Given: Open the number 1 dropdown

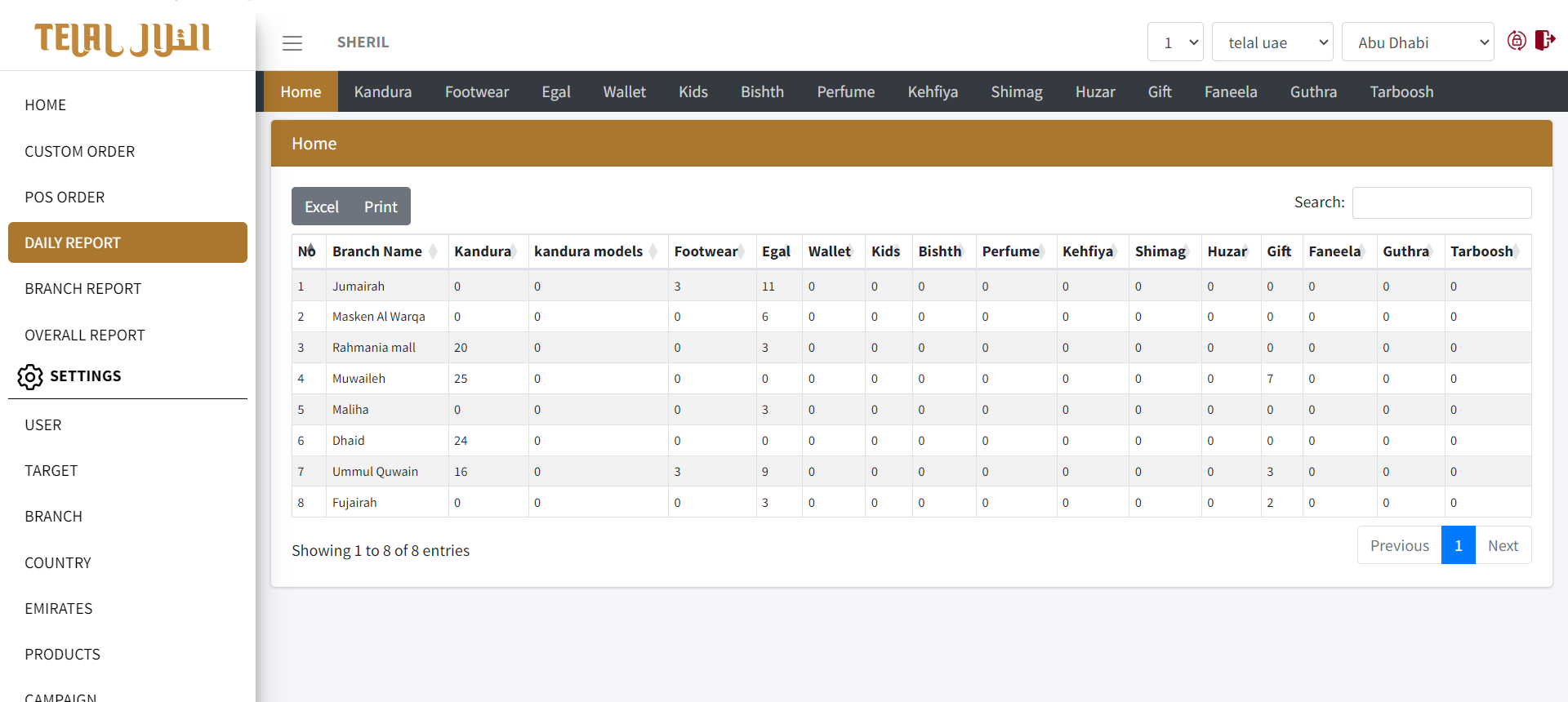Looking at the screenshot, I should point(1175,42).
